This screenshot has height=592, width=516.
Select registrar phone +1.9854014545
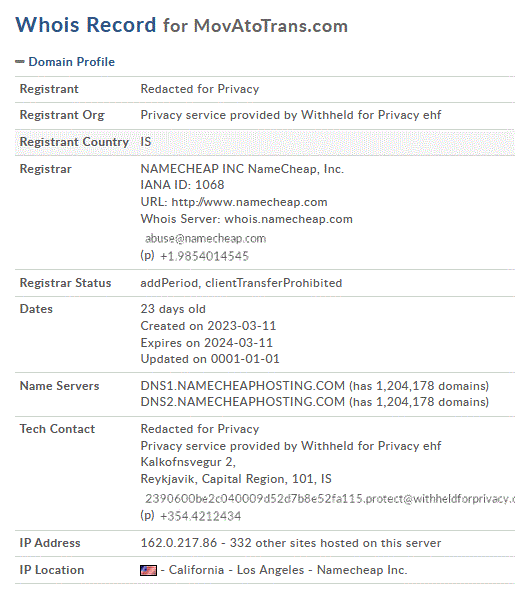point(204,256)
